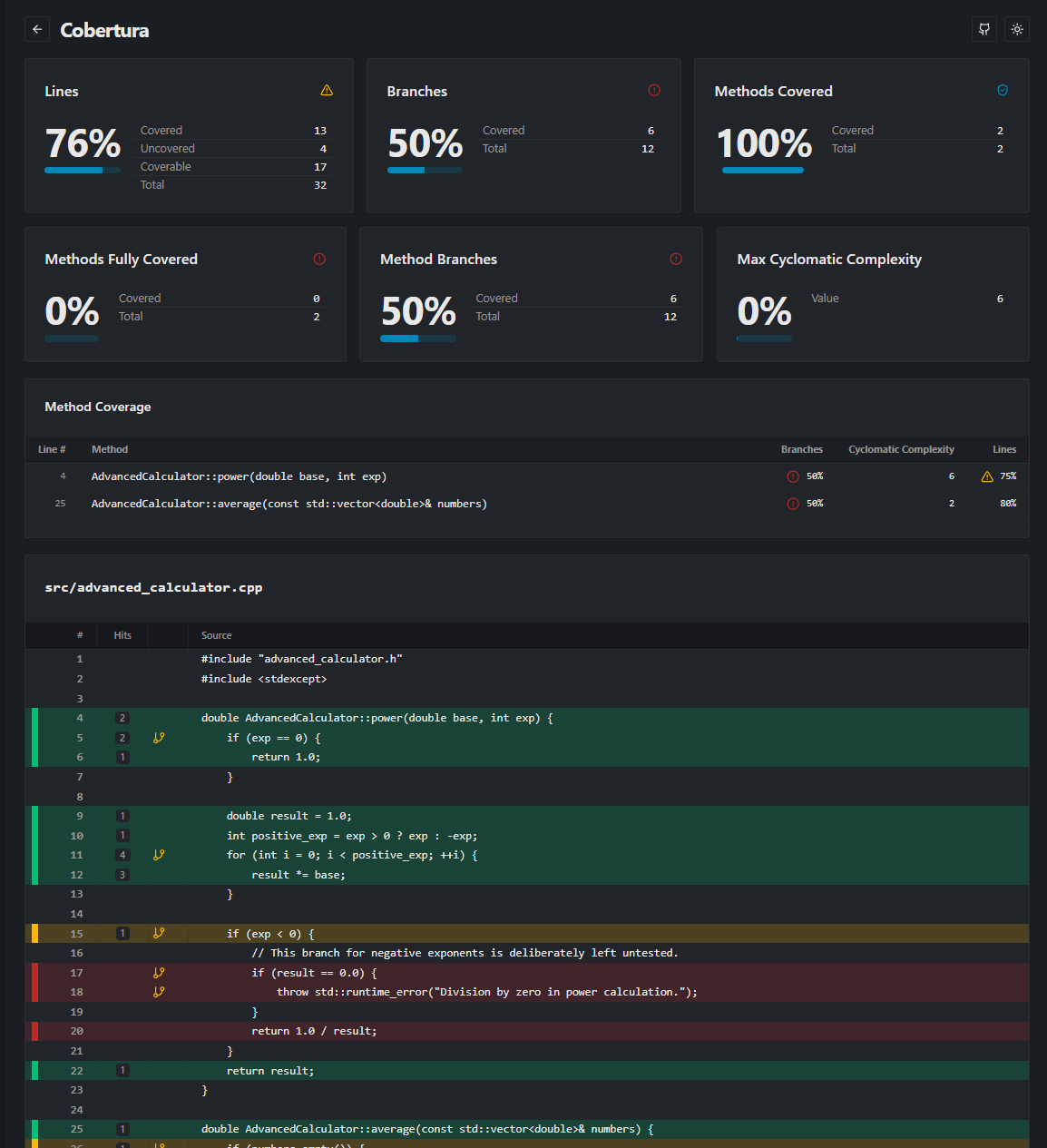The image size is (1047, 1148).
Task: Click the Cyclomatic Complexity column header
Action: pos(901,449)
